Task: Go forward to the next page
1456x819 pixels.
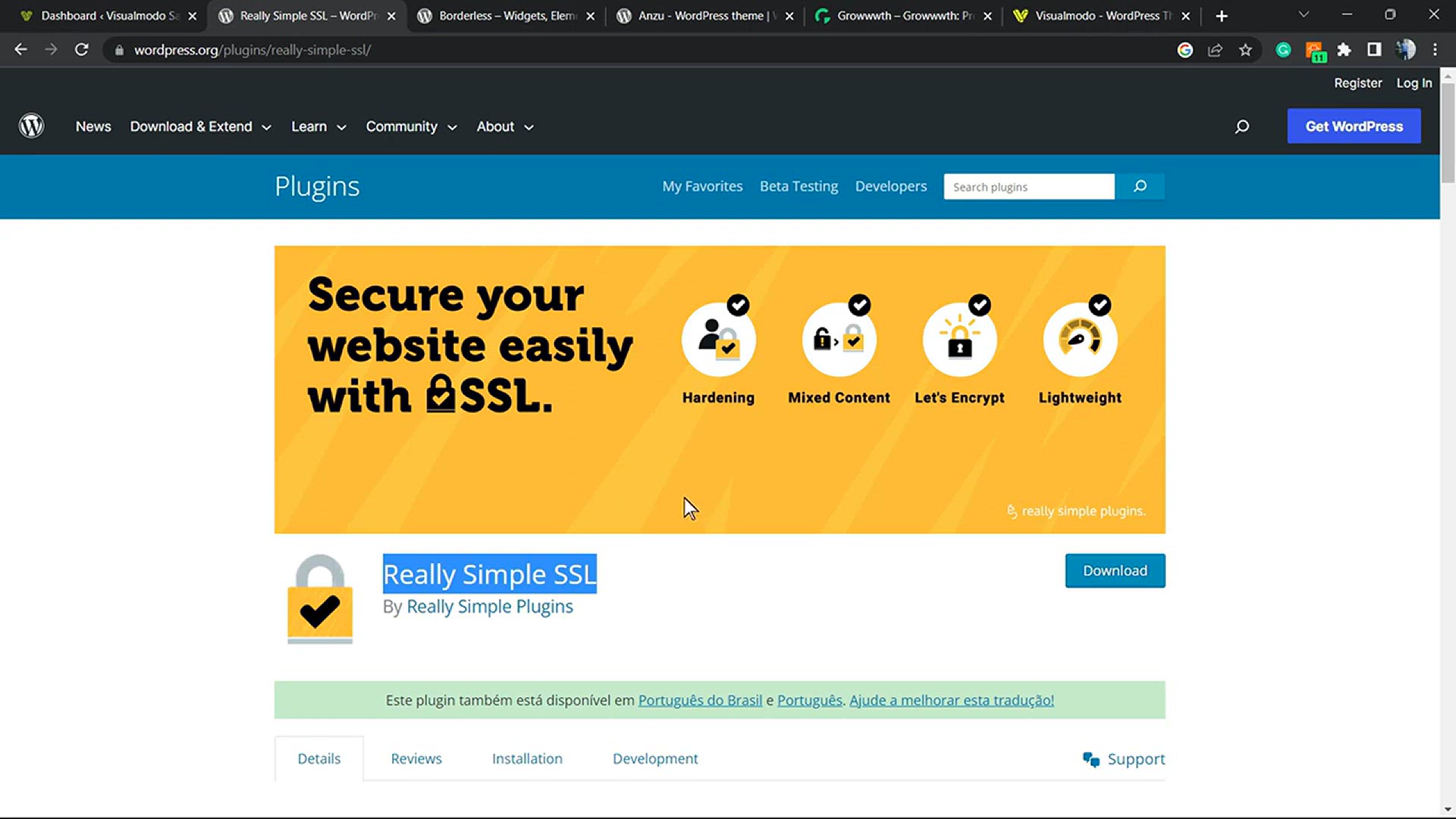Action: (x=51, y=50)
